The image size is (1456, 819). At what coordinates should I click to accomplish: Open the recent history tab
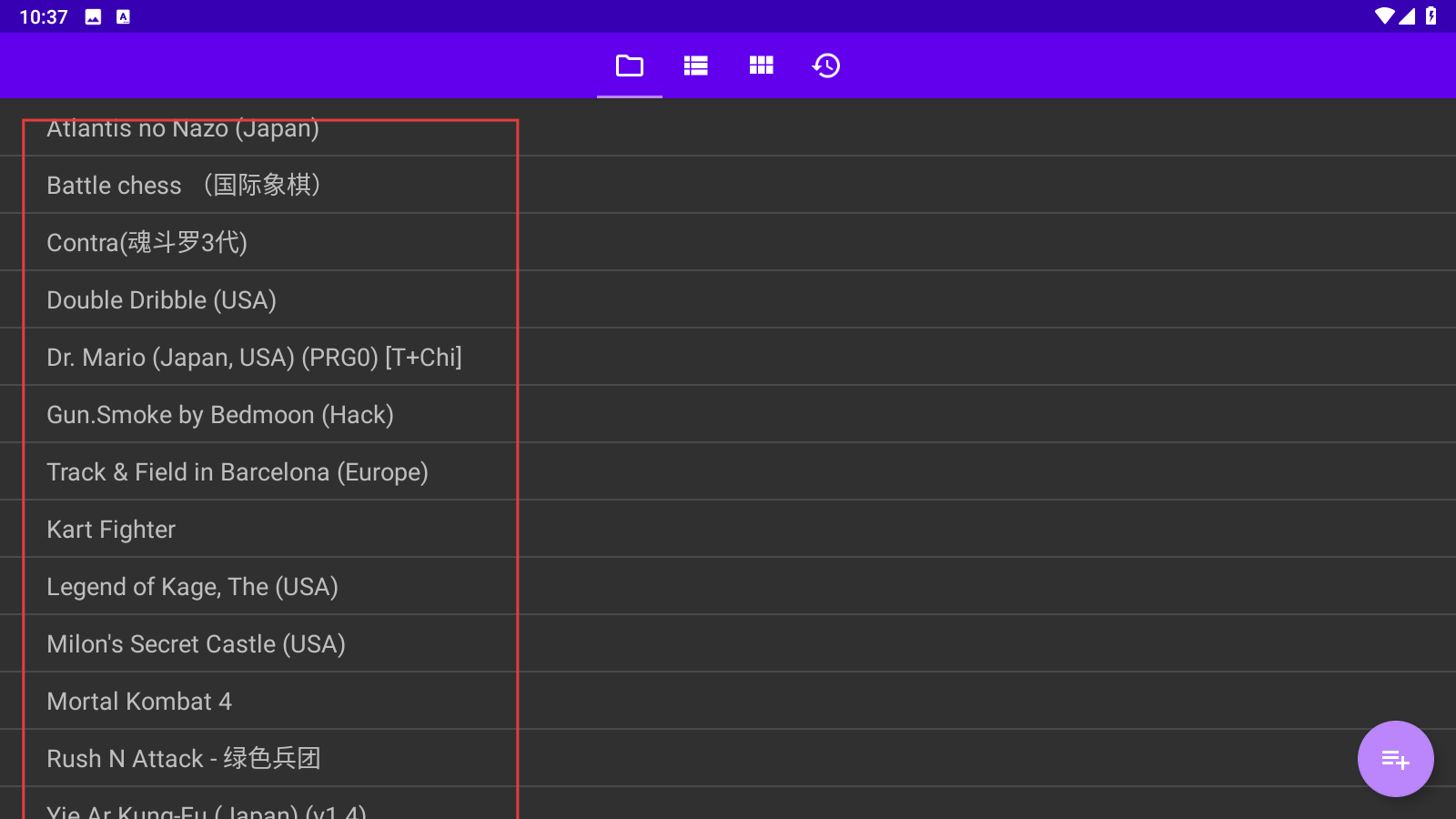826,66
